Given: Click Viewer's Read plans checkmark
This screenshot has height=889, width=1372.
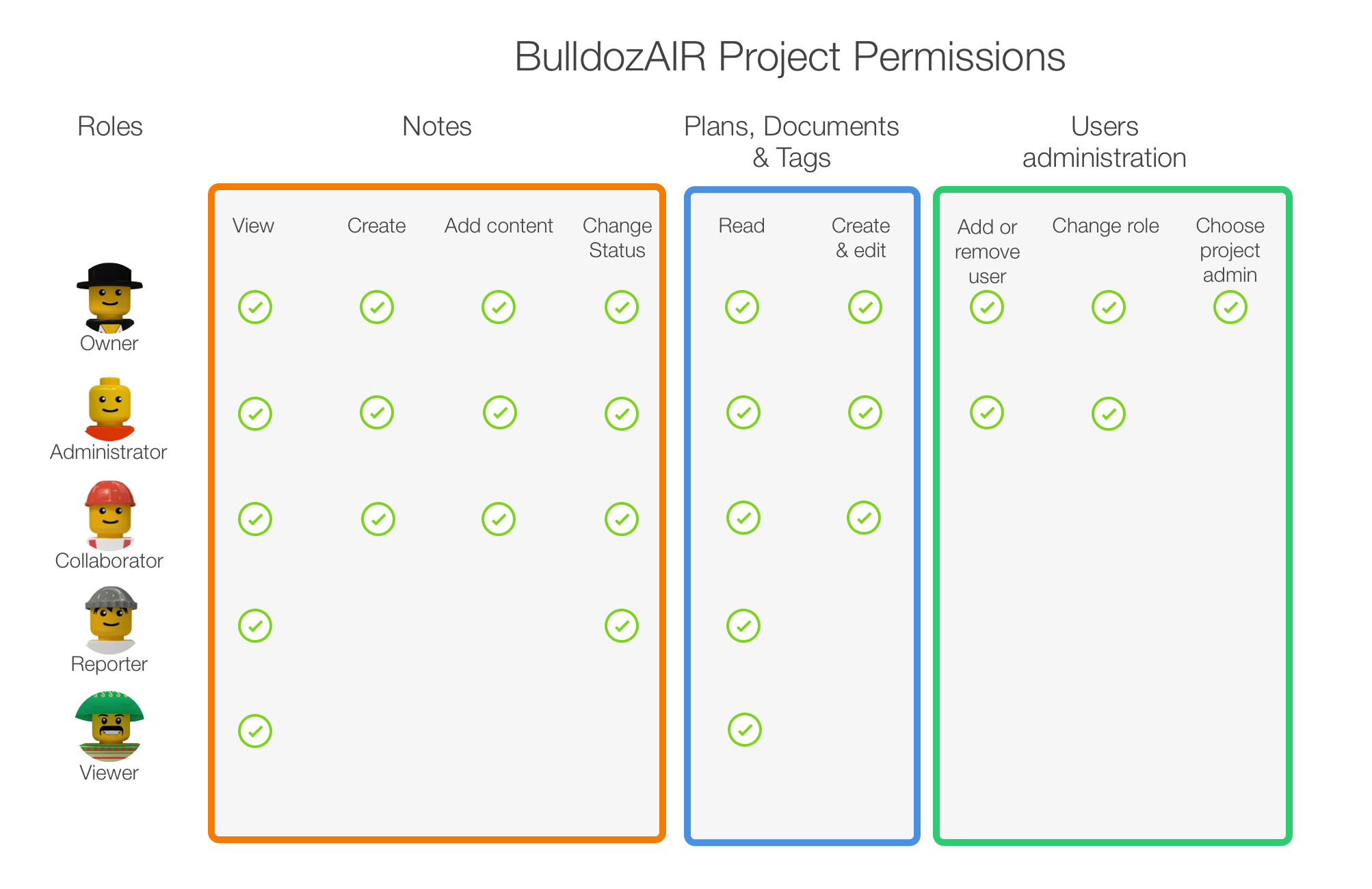Looking at the screenshot, I should [x=744, y=730].
